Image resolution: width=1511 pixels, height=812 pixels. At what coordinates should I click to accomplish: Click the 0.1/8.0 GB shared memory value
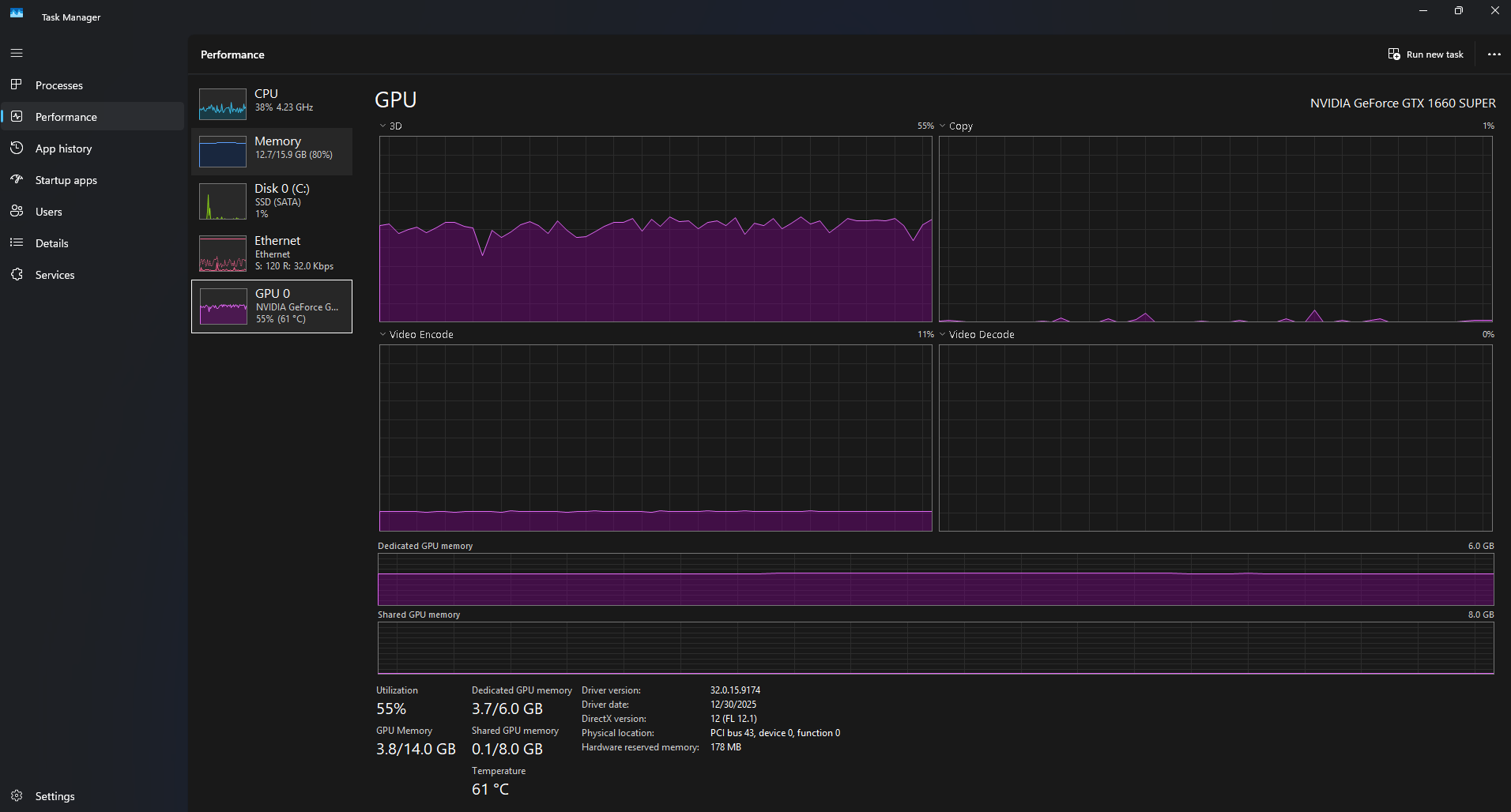pos(507,749)
